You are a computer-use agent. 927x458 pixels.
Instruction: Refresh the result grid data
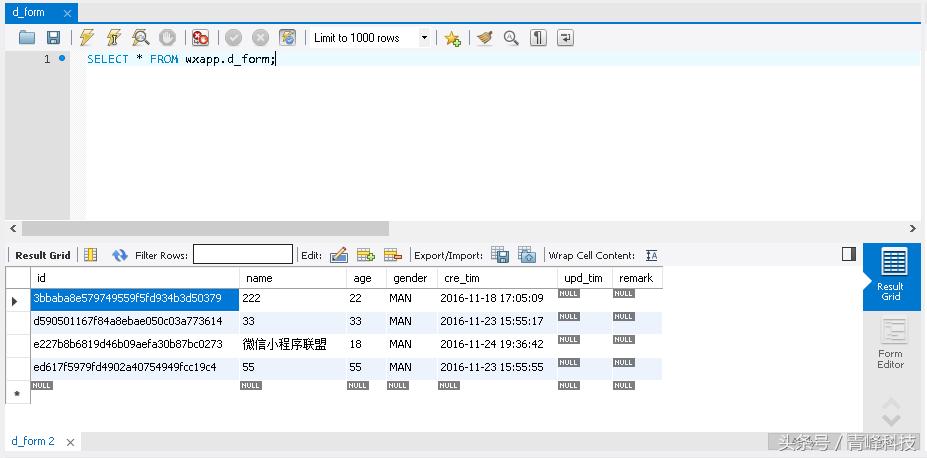point(120,255)
